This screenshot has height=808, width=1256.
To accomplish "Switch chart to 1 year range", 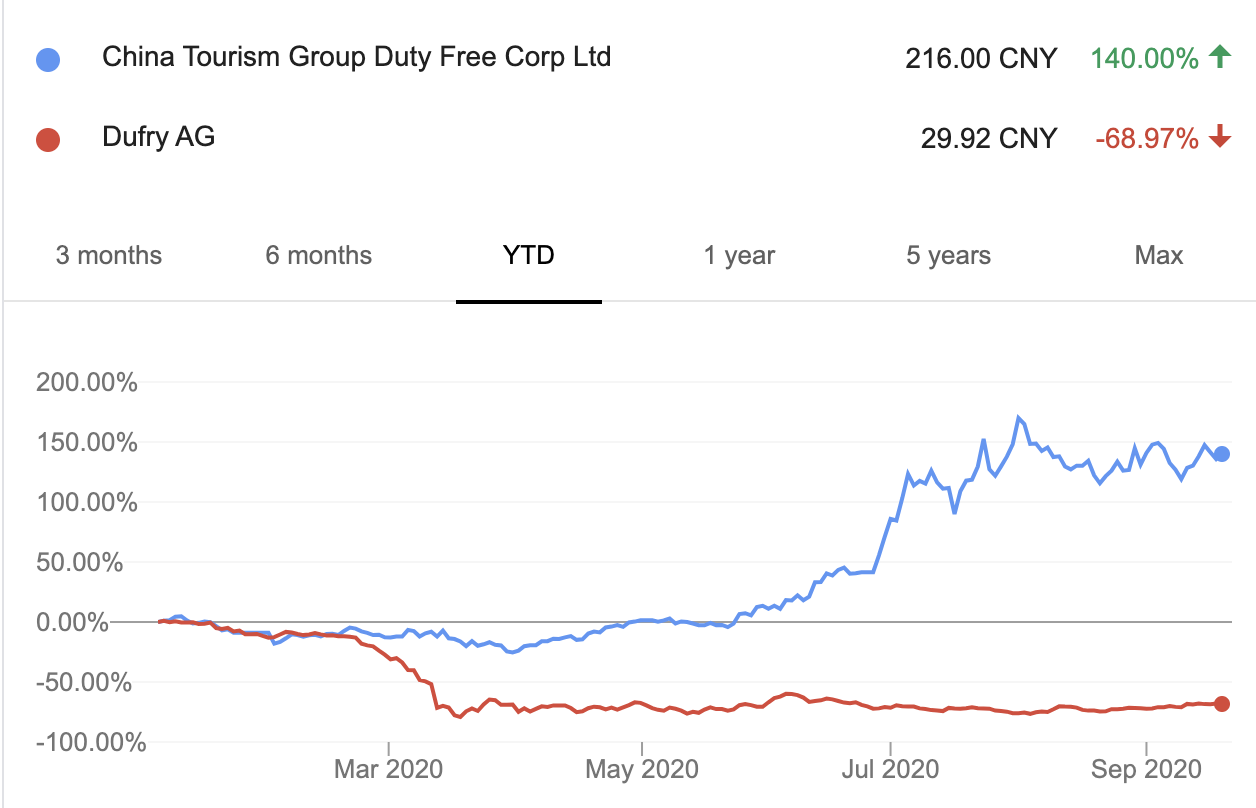I will [x=739, y=255].
